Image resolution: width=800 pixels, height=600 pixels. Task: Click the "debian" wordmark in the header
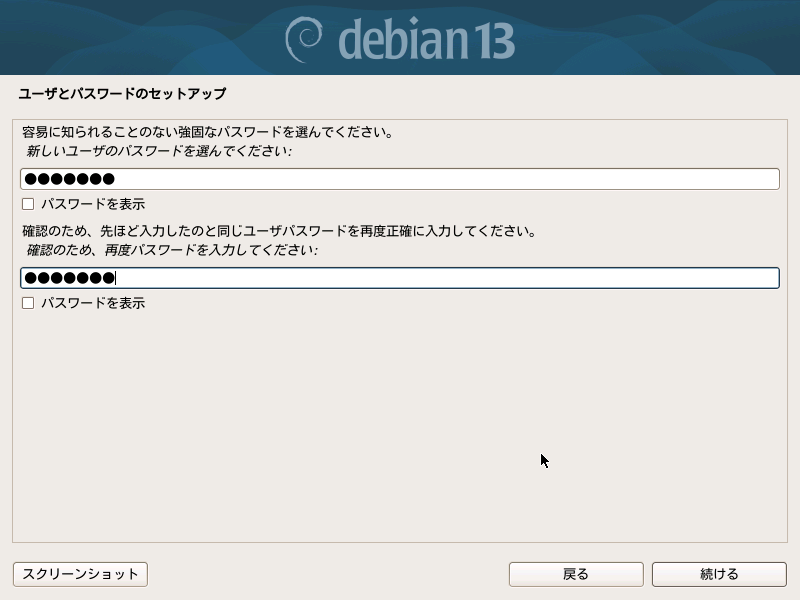[x=399, y=40]
